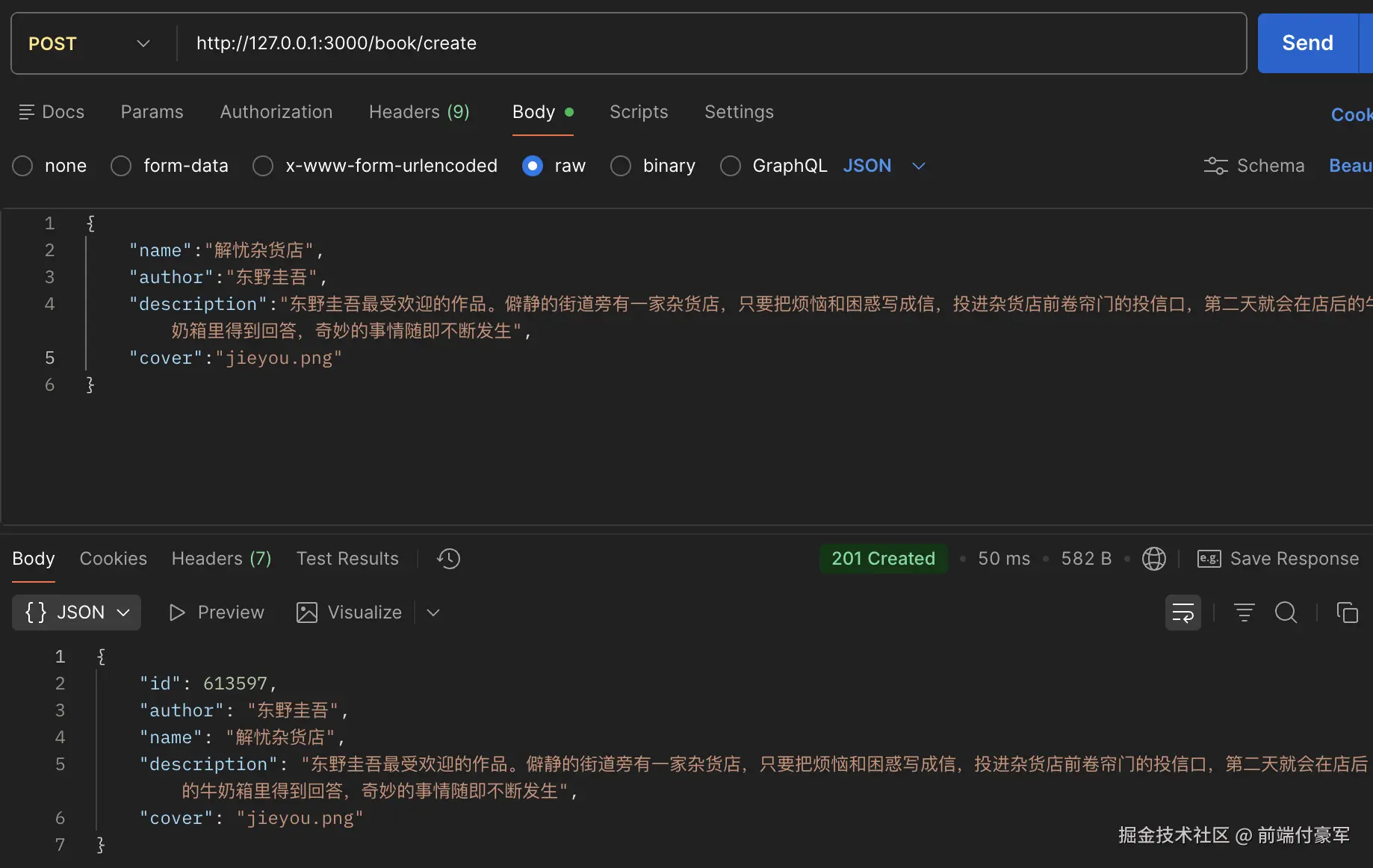Screen dimensions: 1373x868
Task: Open the Settings tab
Action: [x=739, y=112]
